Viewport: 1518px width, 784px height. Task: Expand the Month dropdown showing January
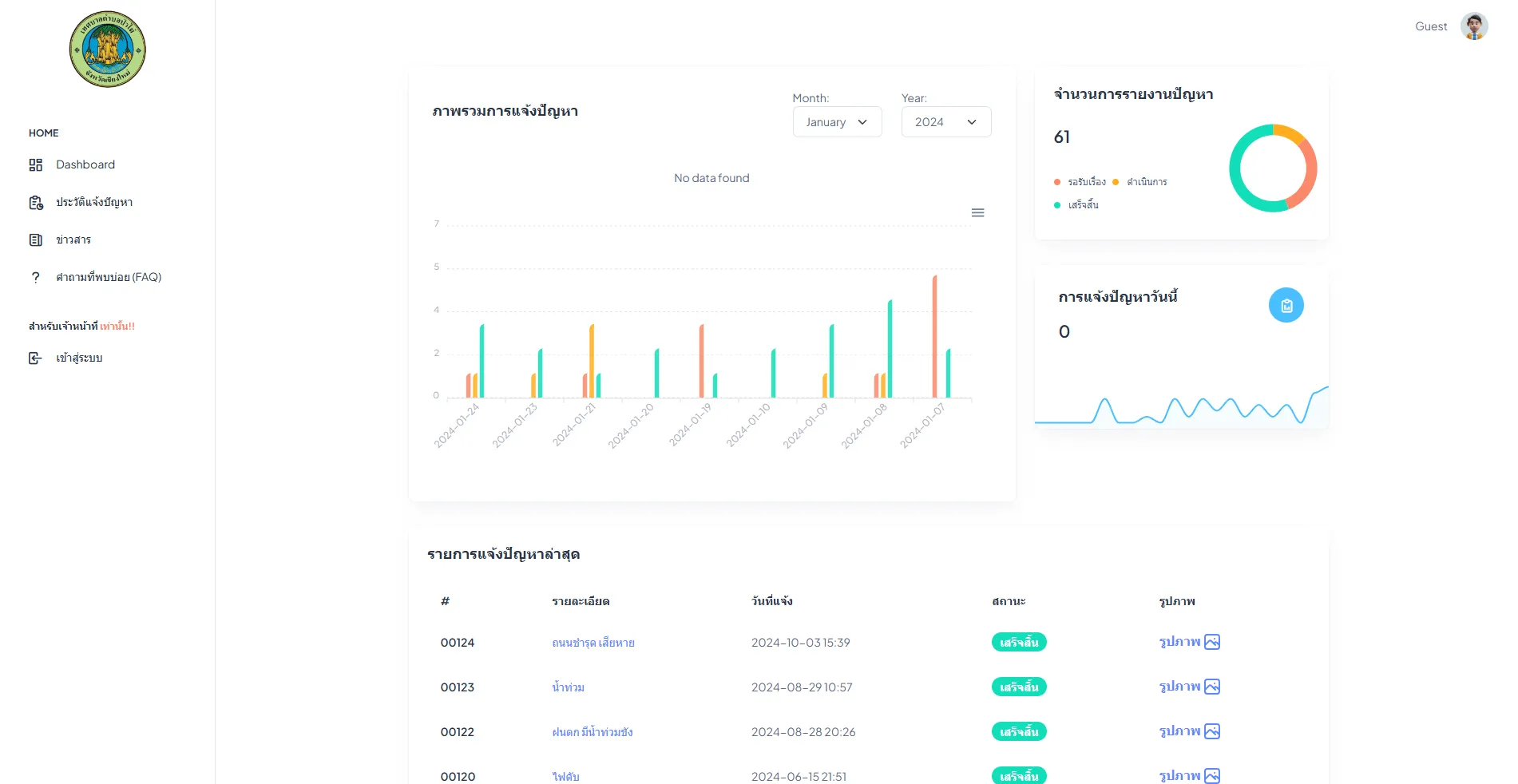pos(837,122)
